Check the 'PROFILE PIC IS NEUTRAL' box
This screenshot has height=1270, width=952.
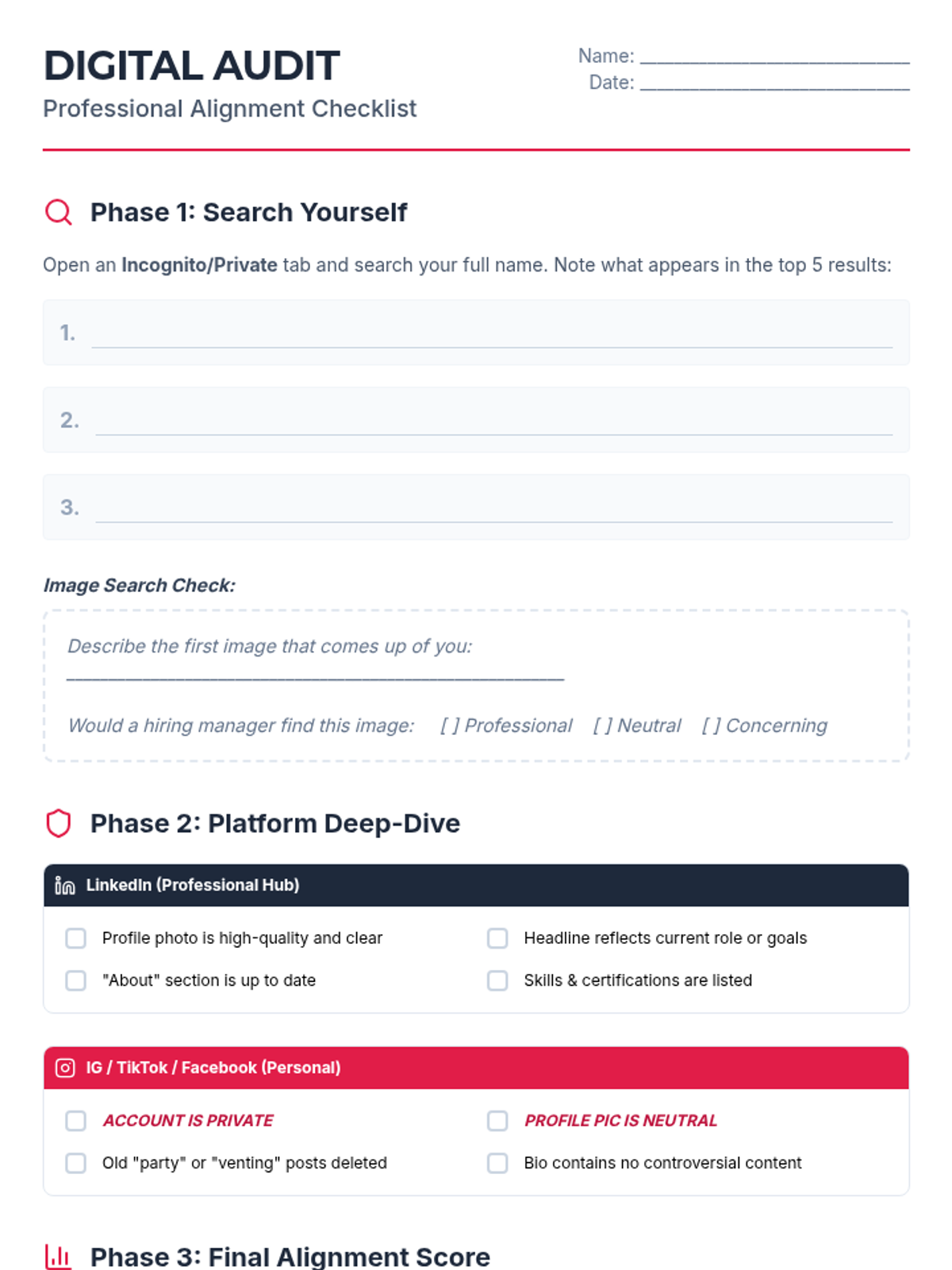(x=497, y=1121)
